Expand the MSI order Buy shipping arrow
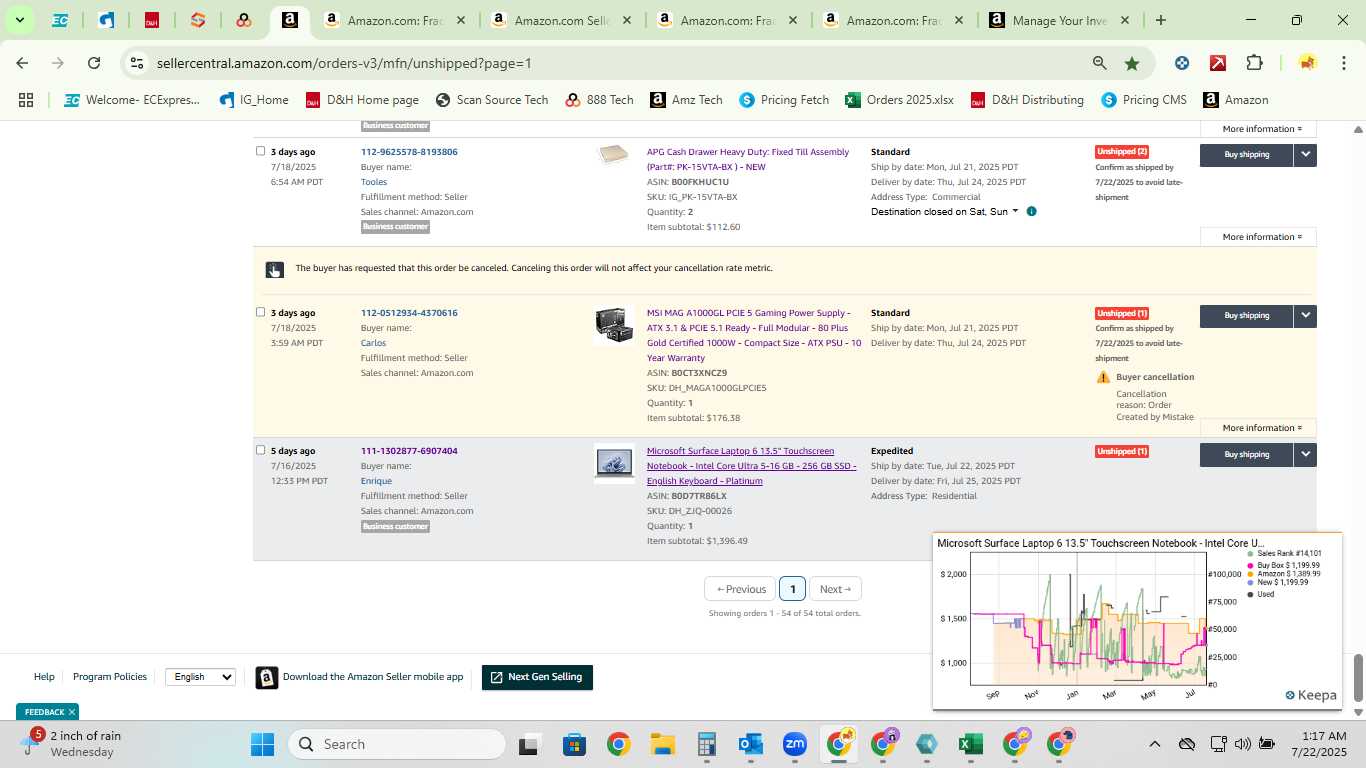This screenshot has height=768, width=1366. [x=1305, y=315]
